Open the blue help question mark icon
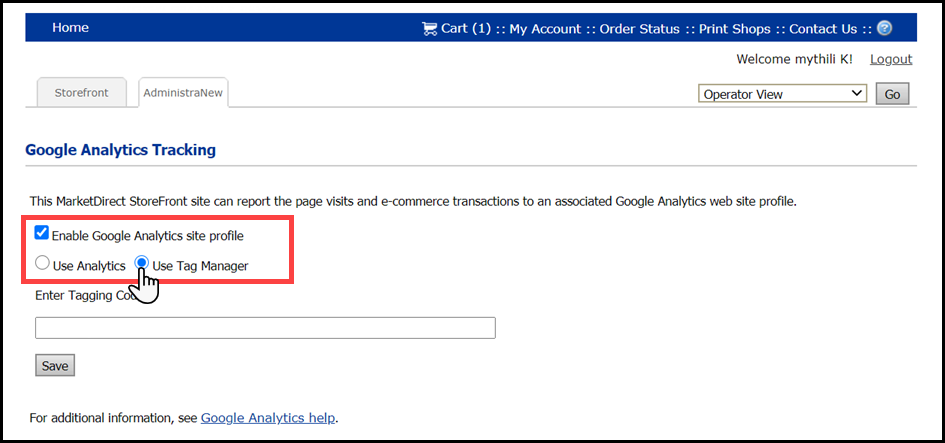 [x=884, y=28]
